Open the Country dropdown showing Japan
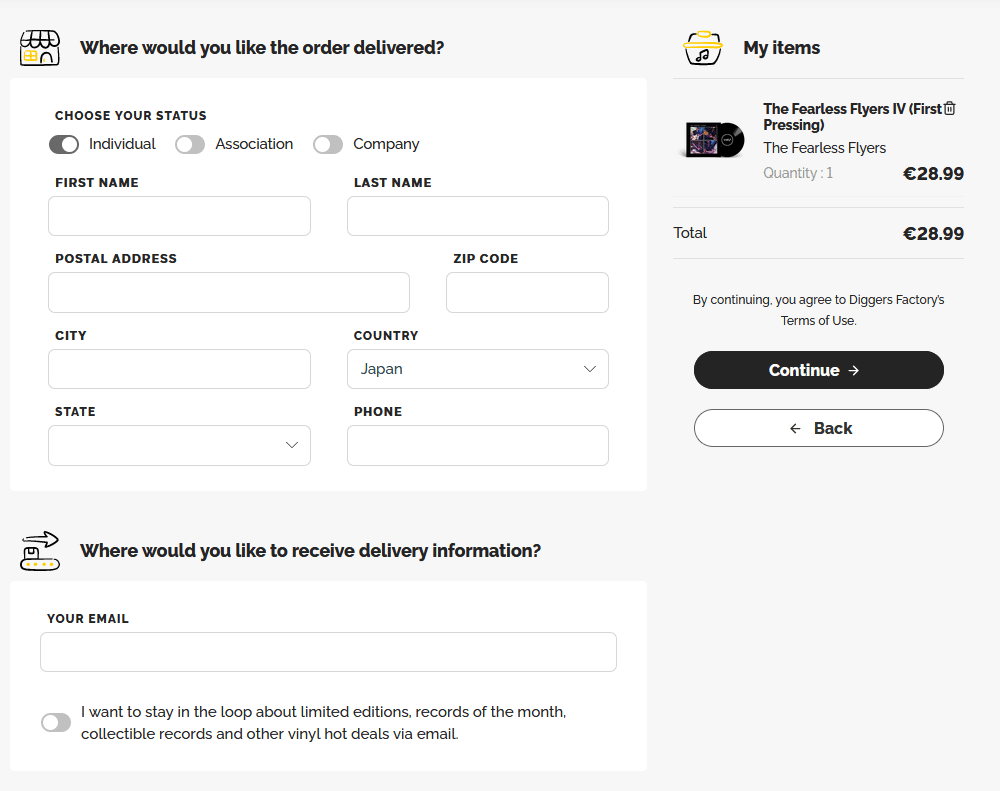 point(478,369)
